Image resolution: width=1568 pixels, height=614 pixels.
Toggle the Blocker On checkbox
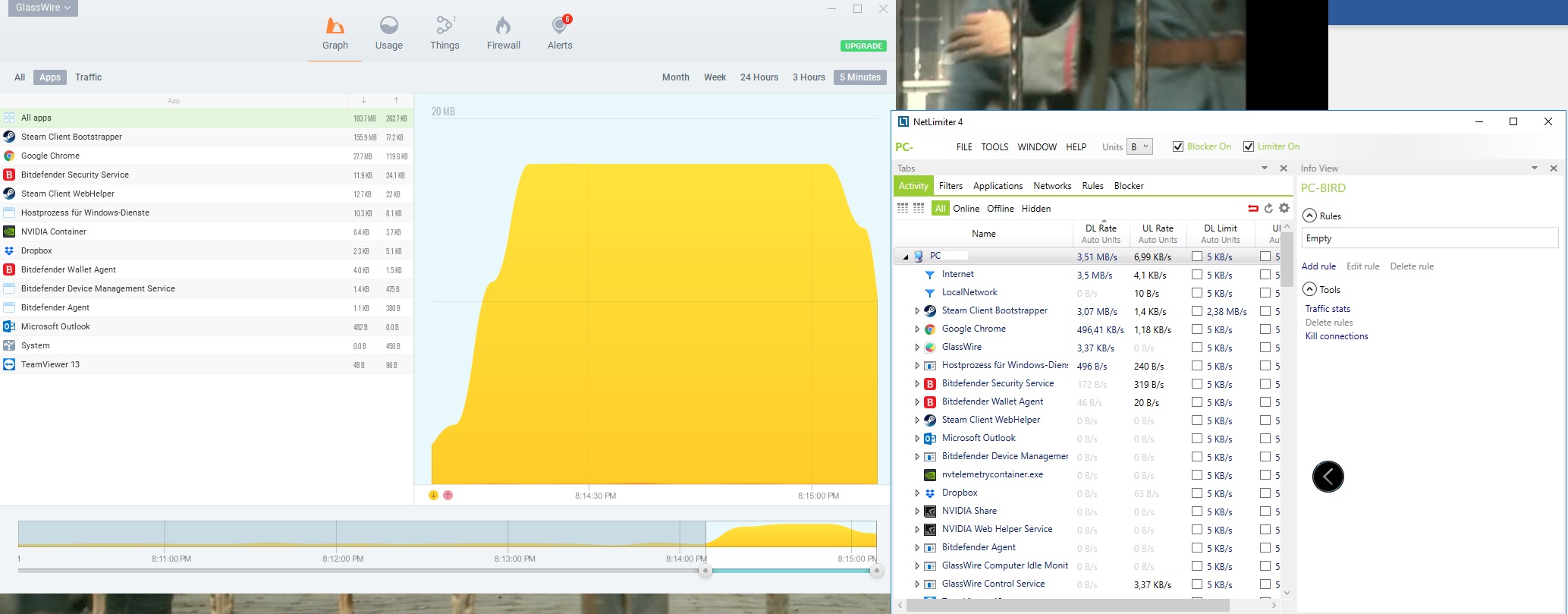1178,146
